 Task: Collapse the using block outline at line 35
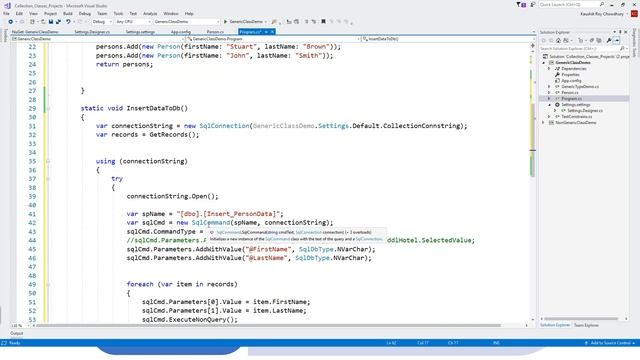click(48, 162)
